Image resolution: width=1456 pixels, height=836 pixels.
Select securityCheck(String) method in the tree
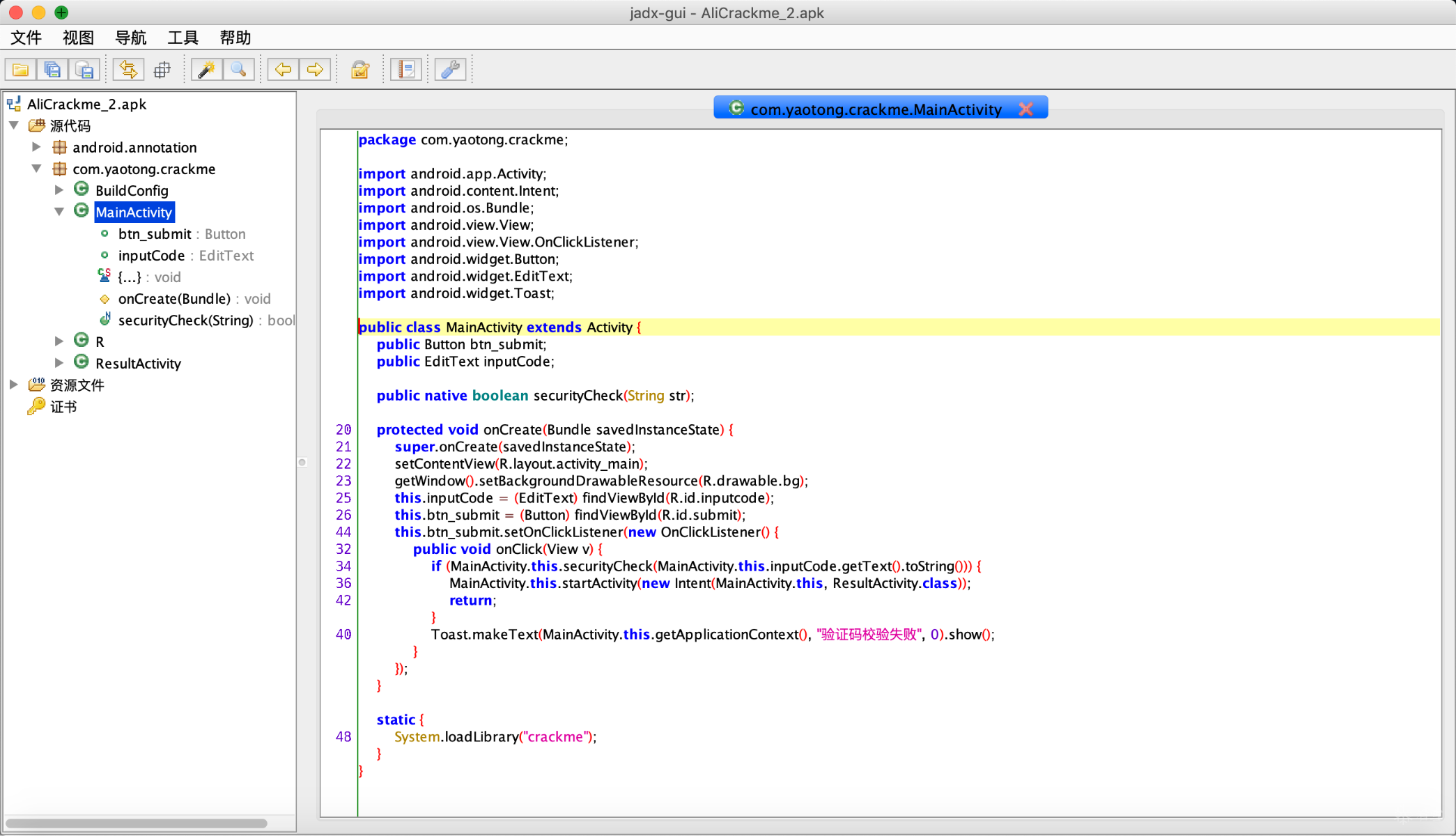click(x=185, y=320)
